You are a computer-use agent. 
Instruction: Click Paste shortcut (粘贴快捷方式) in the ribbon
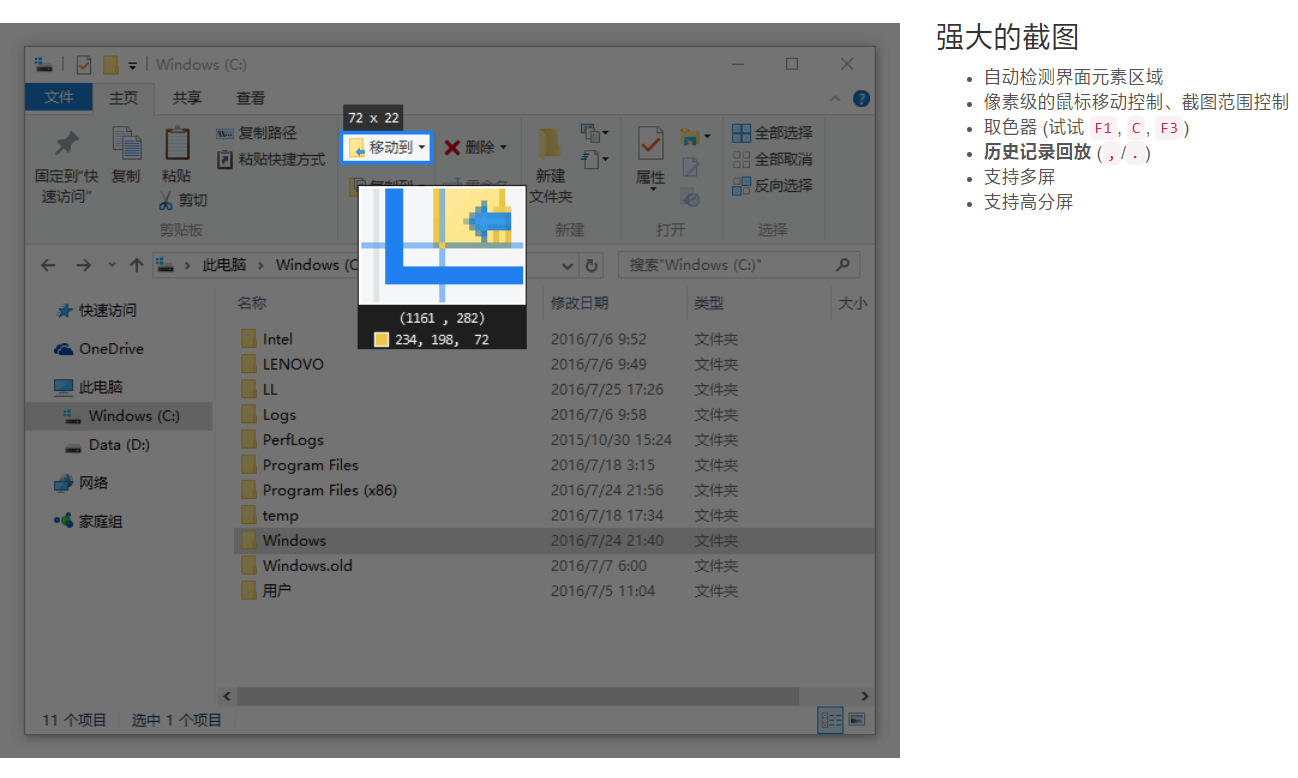click(x=271, y=159)
